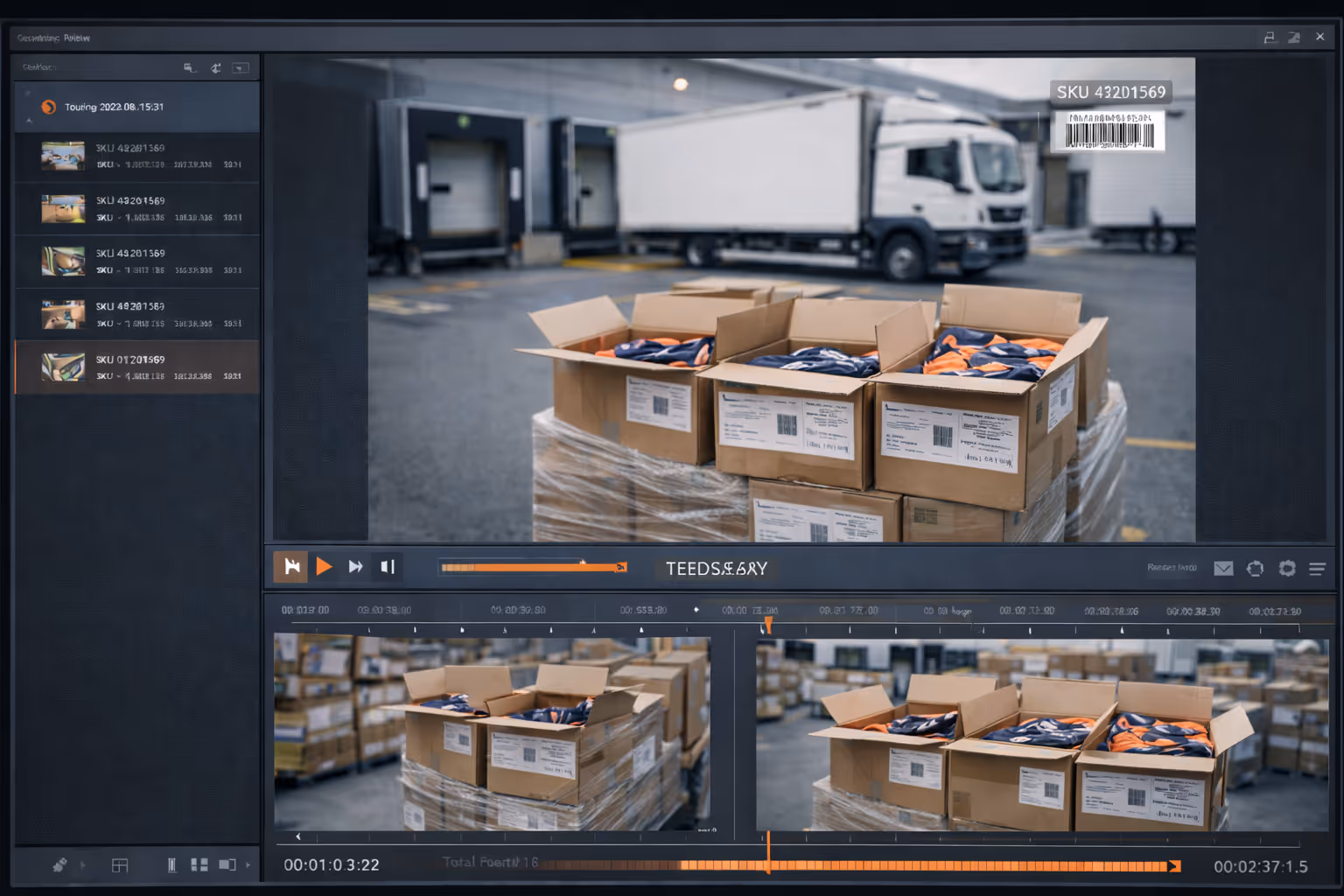The width and height of the screenshot is (1344, 896).
Task: Expand the arrow at the end of the bottom-left toolbar
Action: (x=248, y=865)
